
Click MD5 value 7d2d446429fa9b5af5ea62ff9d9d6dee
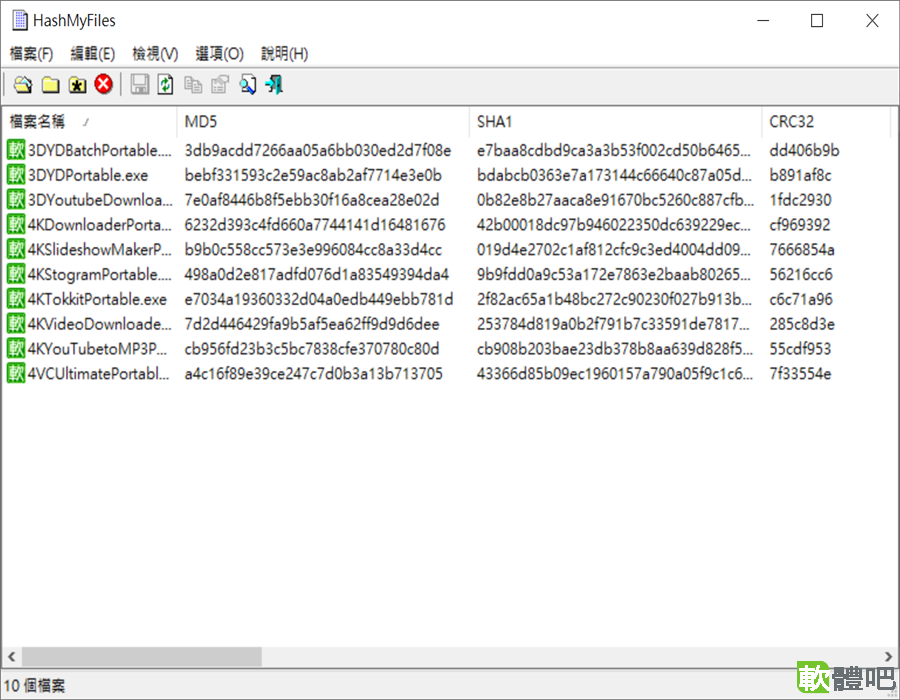click(x=312, y=324)
